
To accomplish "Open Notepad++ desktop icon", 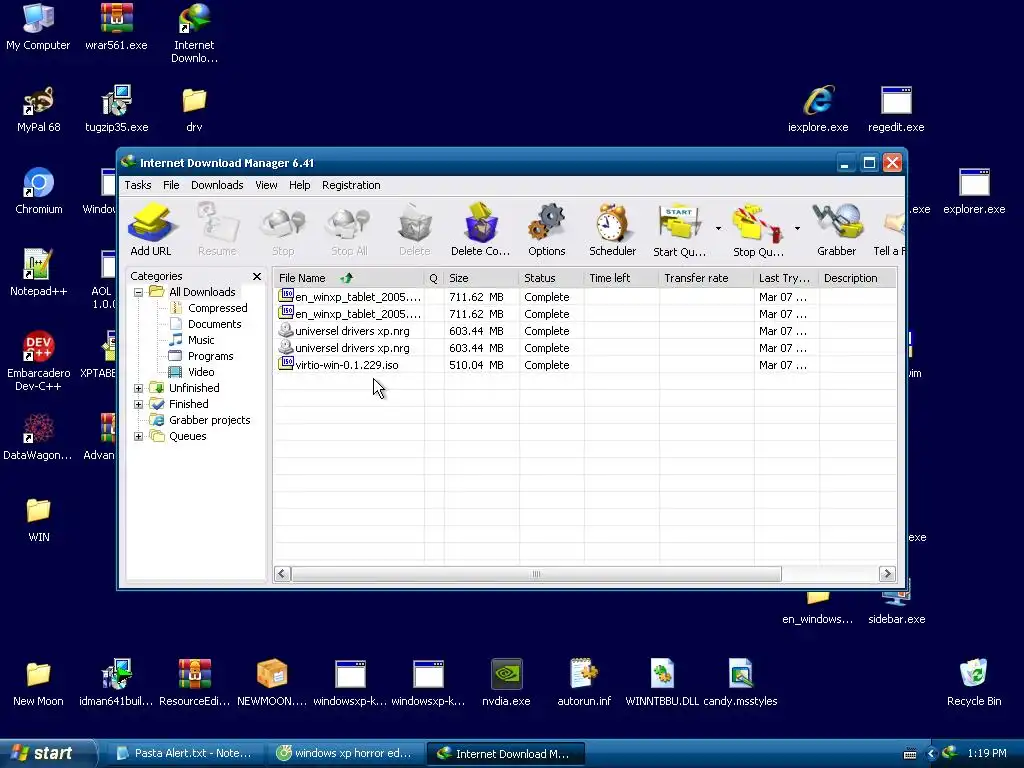I will (39, 273).
